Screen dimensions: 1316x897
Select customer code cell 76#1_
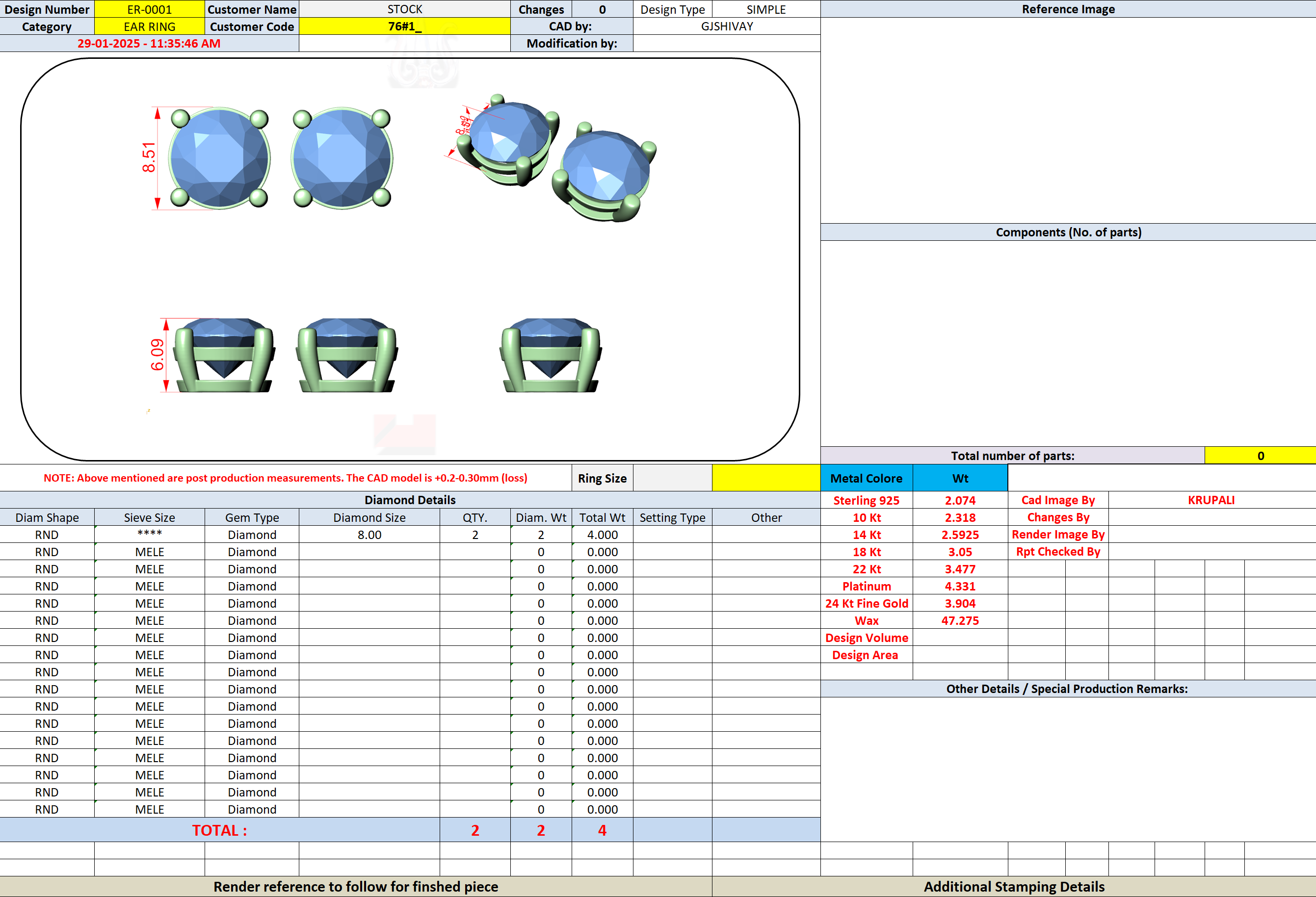click(404, 26)
